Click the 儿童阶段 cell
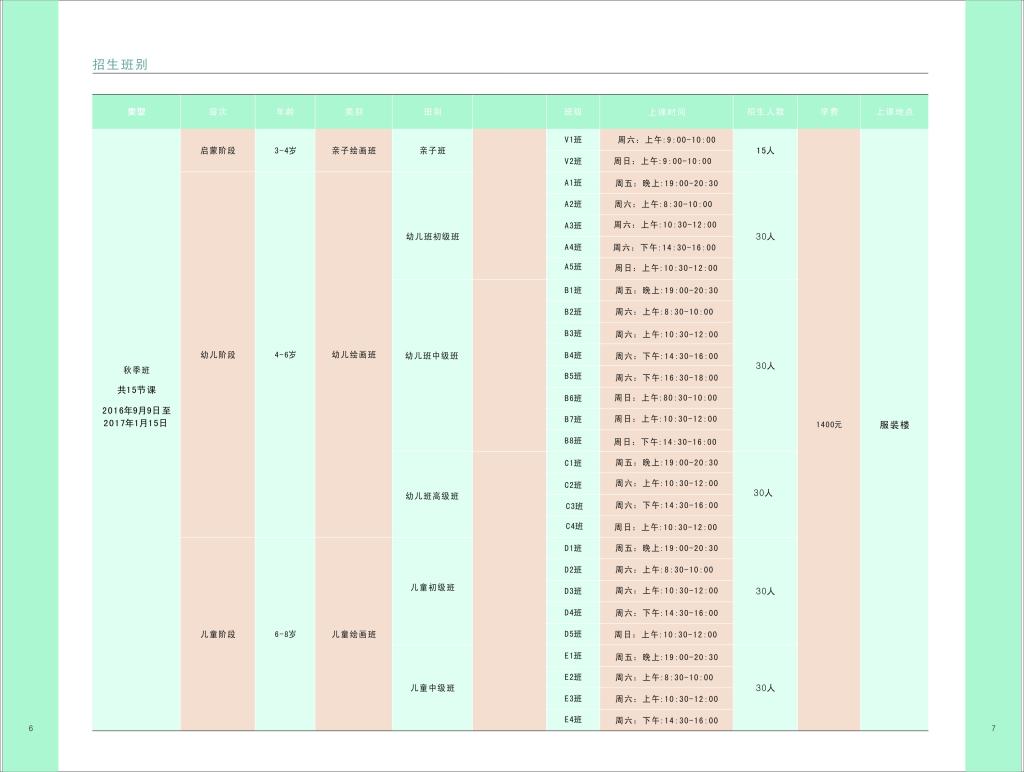The height and width of the screenshot is (772, 1024). pos(217,634)
